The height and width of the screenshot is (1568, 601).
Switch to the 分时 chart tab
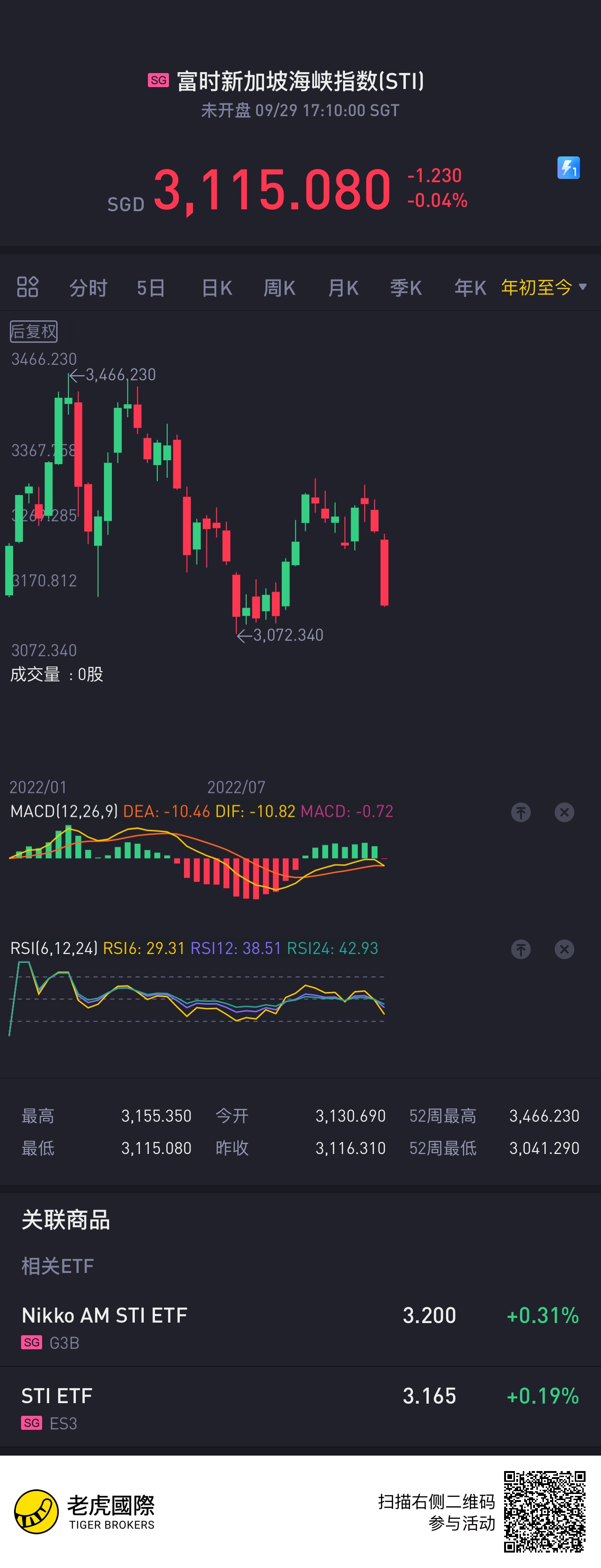[x=88, y=287]
